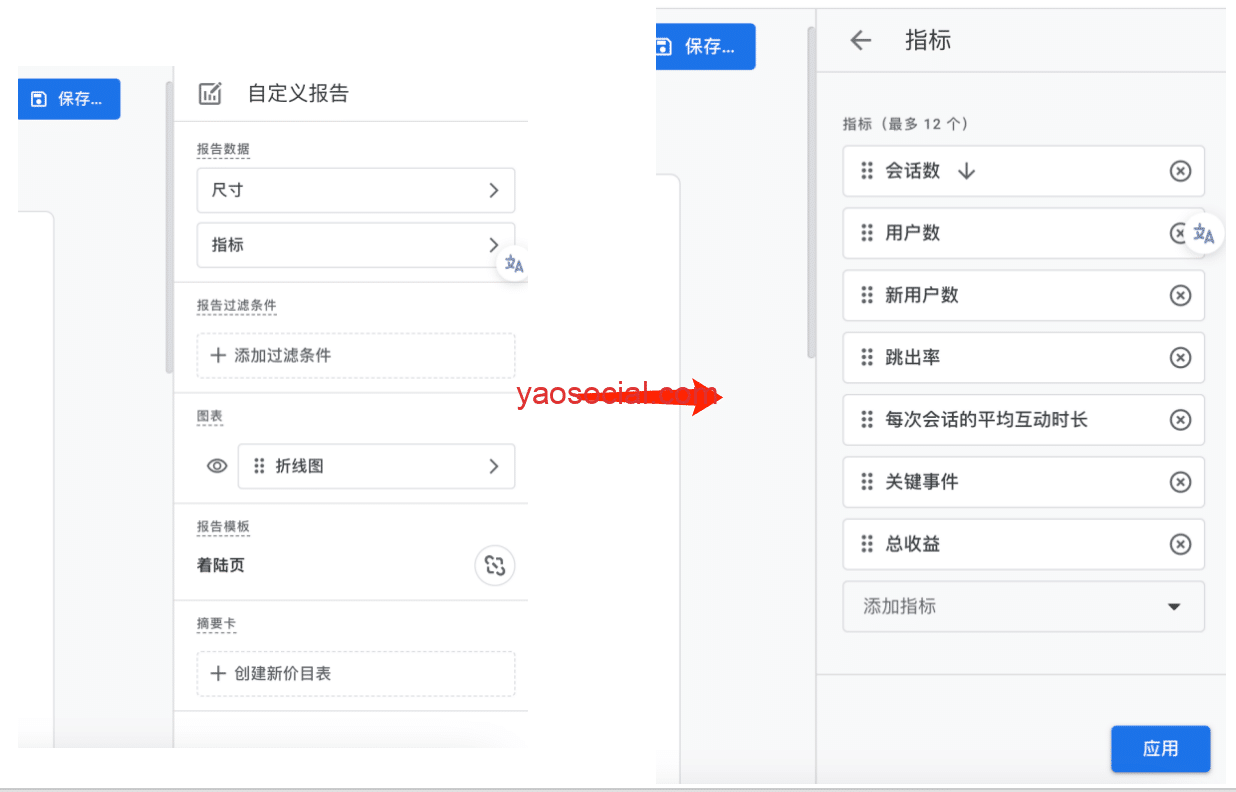Open the 指标 metrics row
The height and width of the screenshot is (792, 1236).
pos(355,245)
